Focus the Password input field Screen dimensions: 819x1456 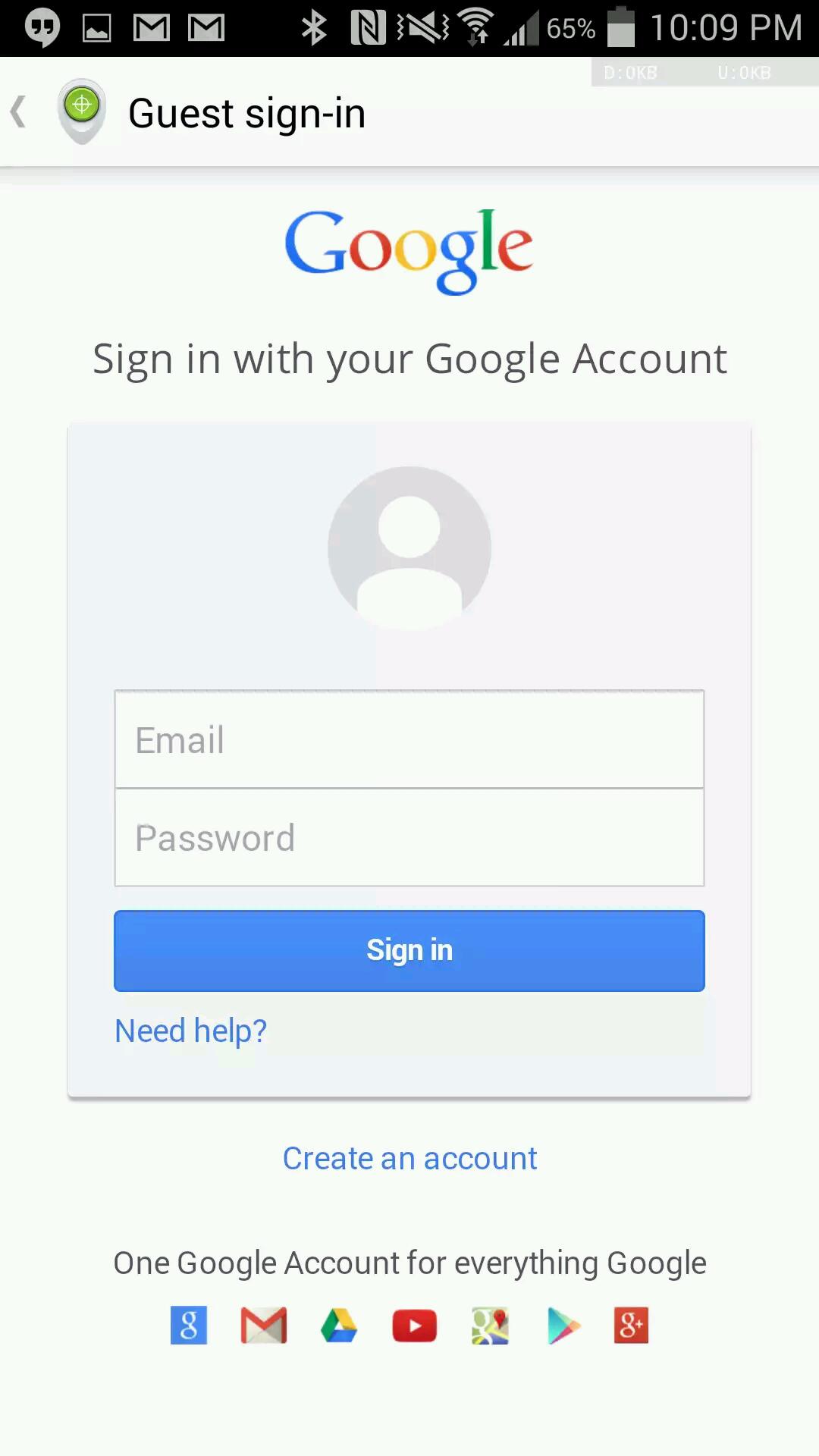point(409,837)
